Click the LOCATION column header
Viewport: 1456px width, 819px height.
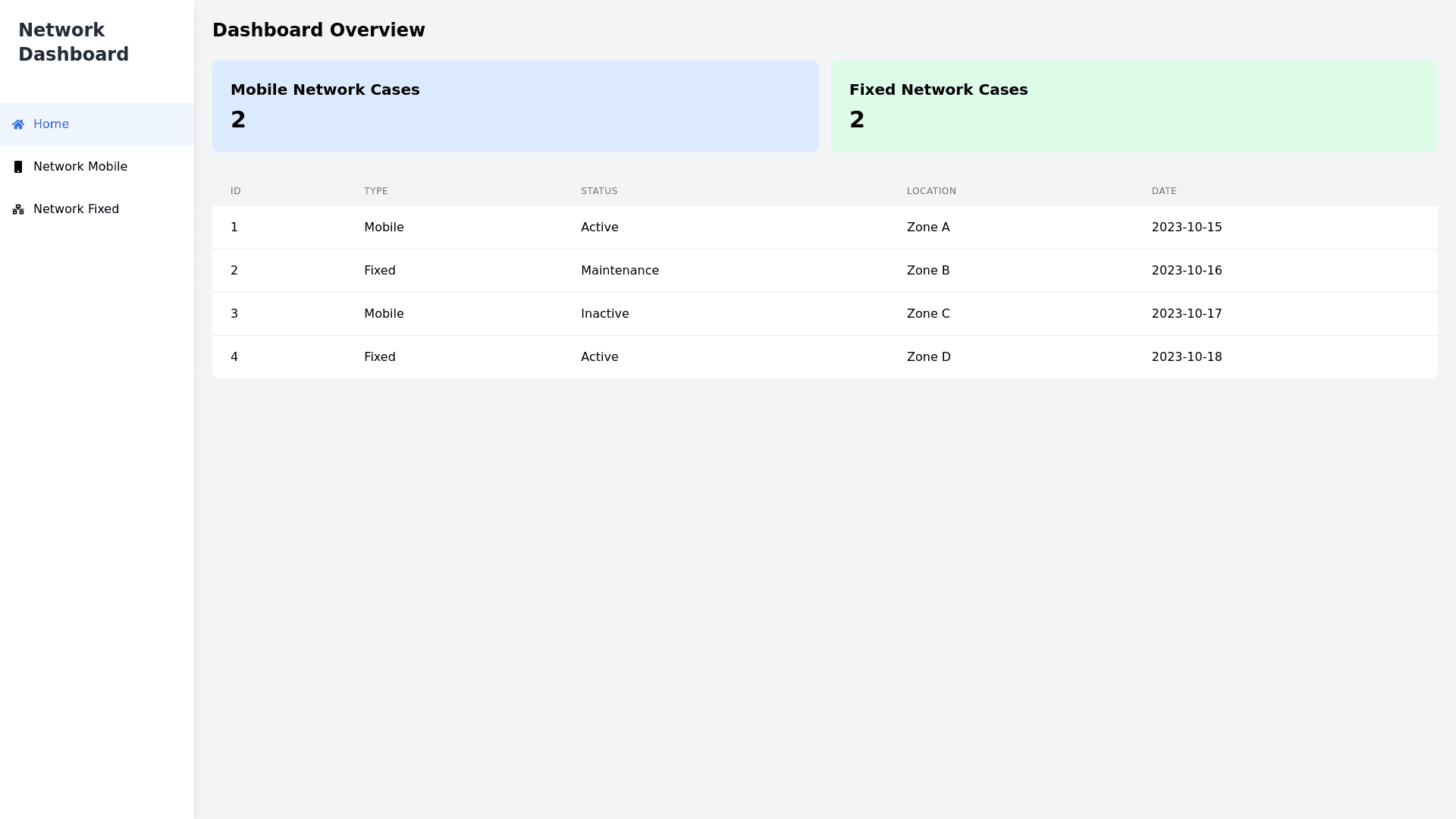pyautogui.click(x=931, y=191)
